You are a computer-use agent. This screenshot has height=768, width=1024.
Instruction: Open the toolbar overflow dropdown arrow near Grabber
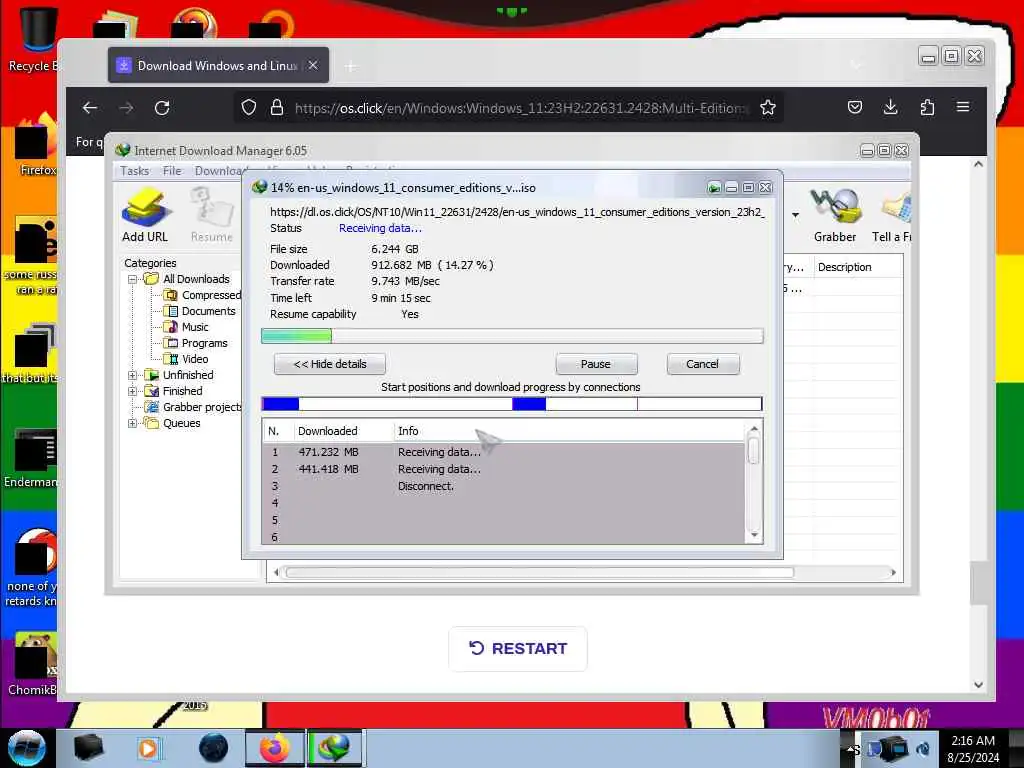795,215
